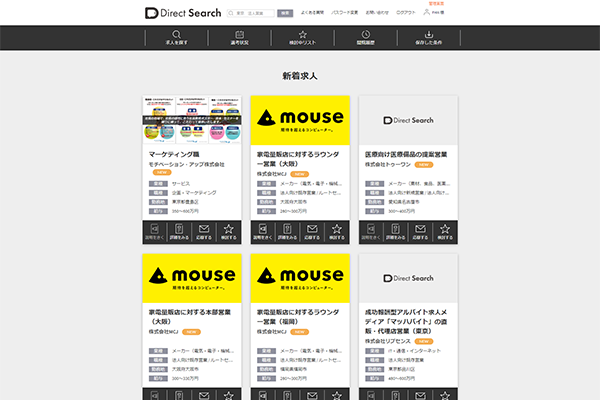Screen dimensions: 600x400
Task: Click the NEW badge on the マーケティング職 card
Action: pos(162,173)
